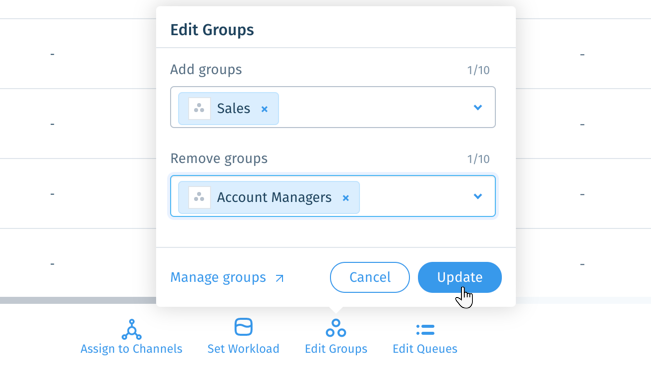Select the Assign to Channels label
This screenshot has height=366, width=651.
click(x=131, y=349)
